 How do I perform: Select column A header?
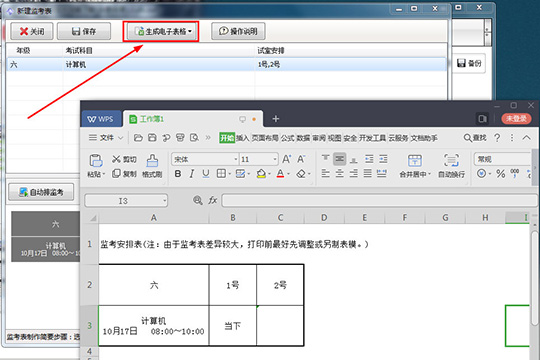point(154,218)
